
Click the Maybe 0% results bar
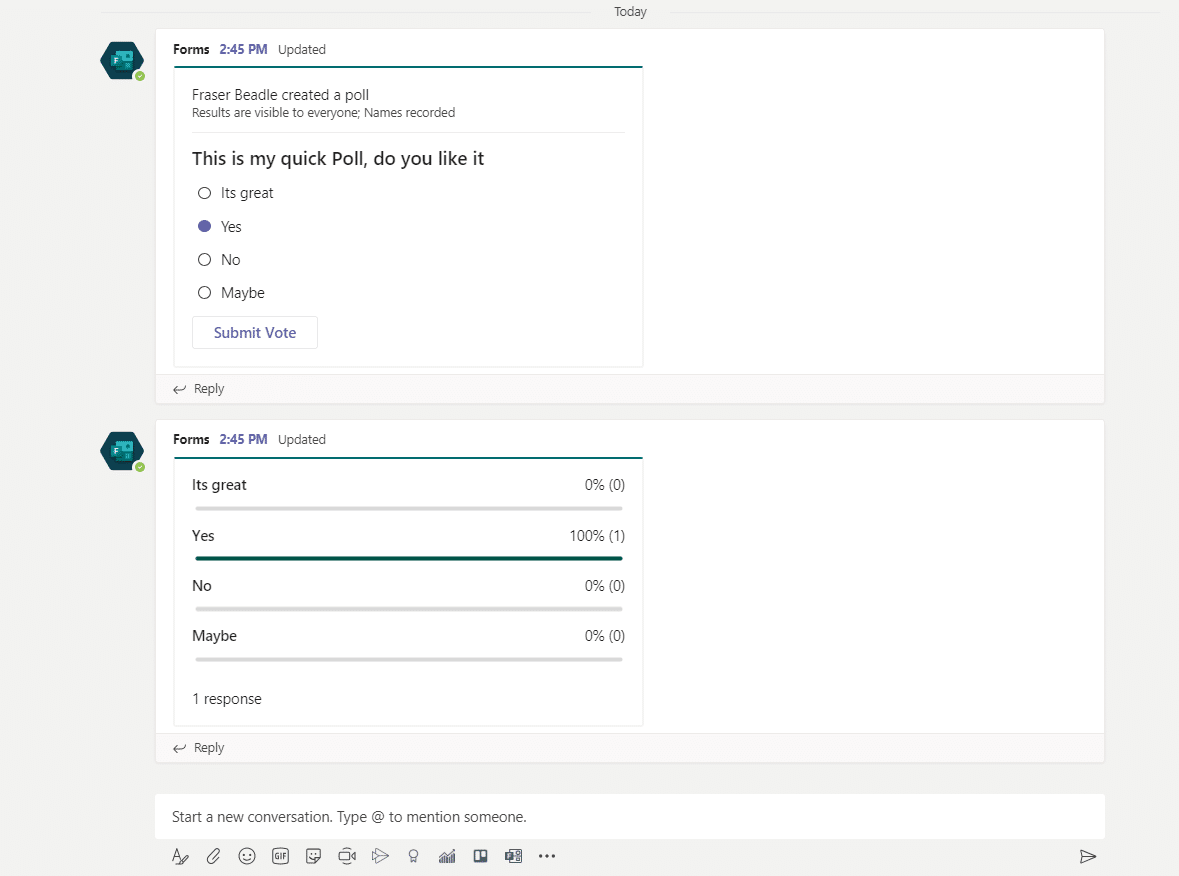coord(408,659)
